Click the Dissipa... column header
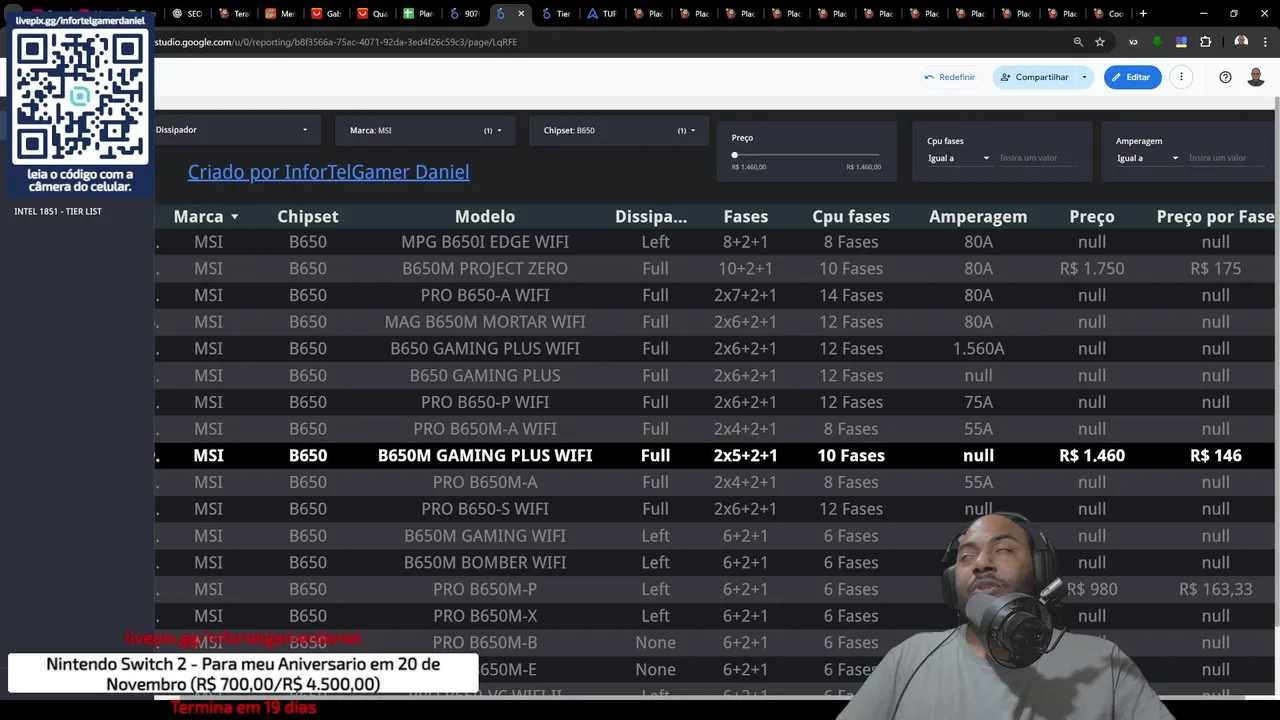1280x720 pixels. [x=651, y=216]
